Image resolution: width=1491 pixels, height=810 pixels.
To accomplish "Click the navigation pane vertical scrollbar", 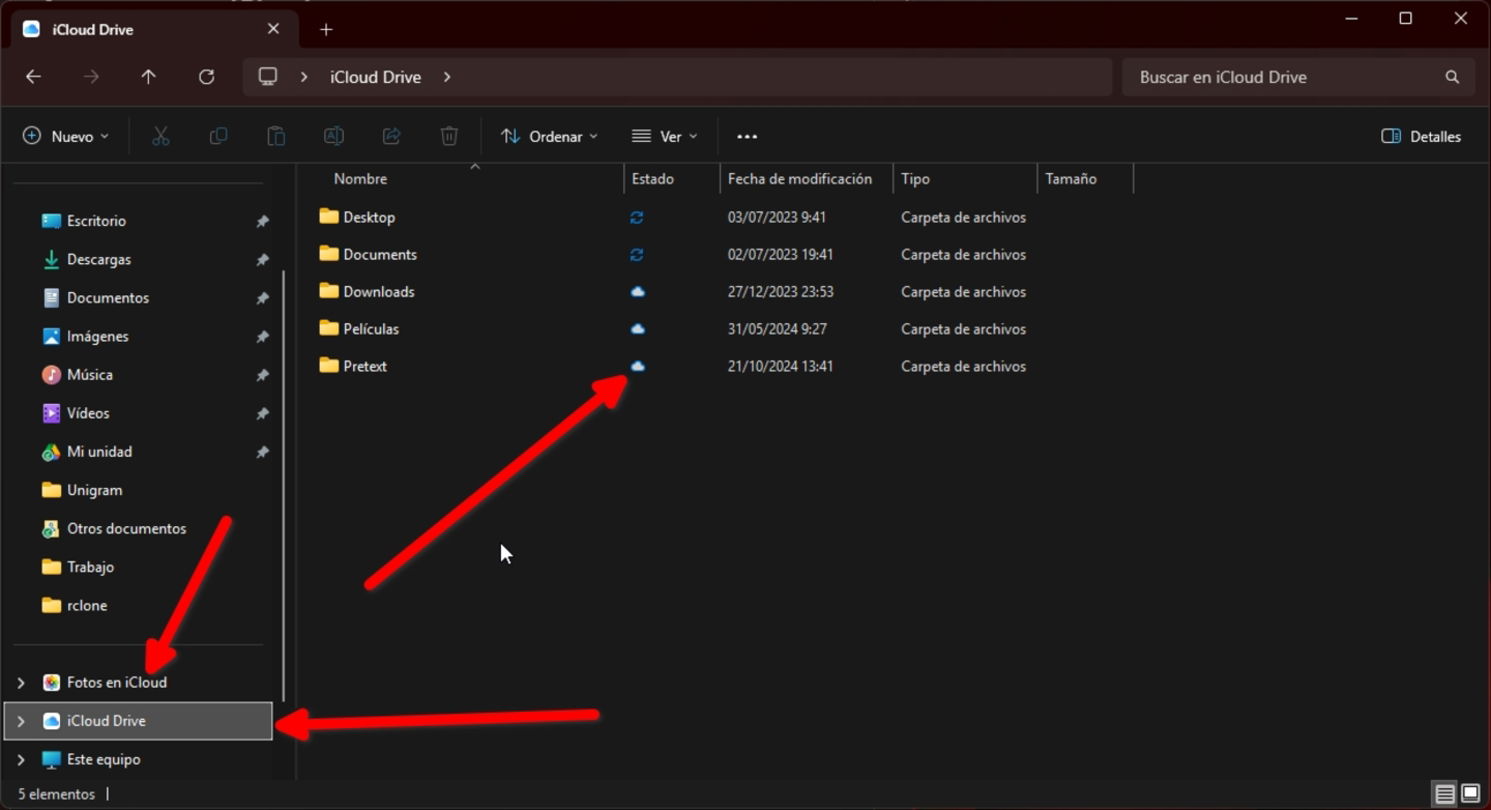I will [284, 485].
